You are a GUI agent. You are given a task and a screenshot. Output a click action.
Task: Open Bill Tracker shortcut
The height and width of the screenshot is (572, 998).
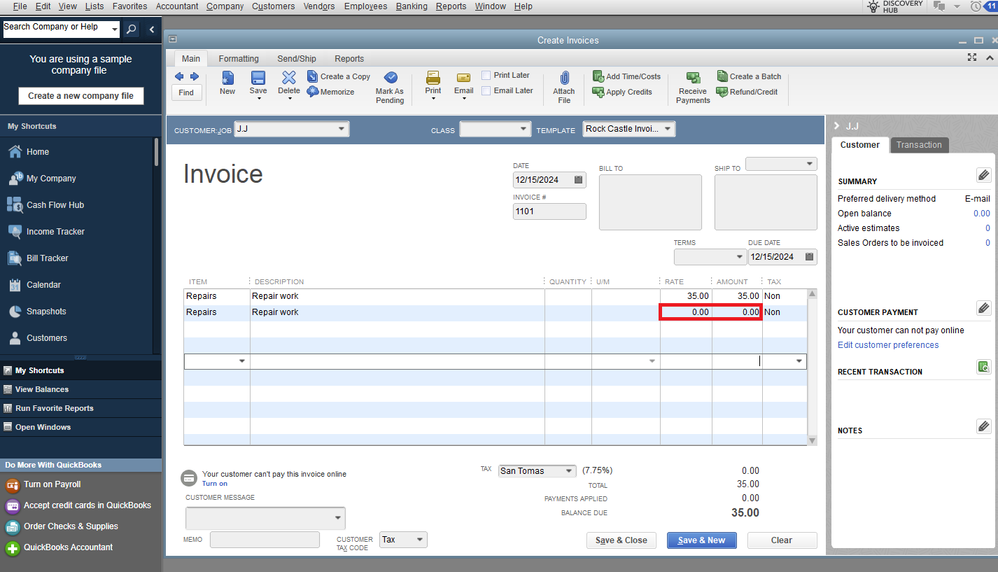47,258
